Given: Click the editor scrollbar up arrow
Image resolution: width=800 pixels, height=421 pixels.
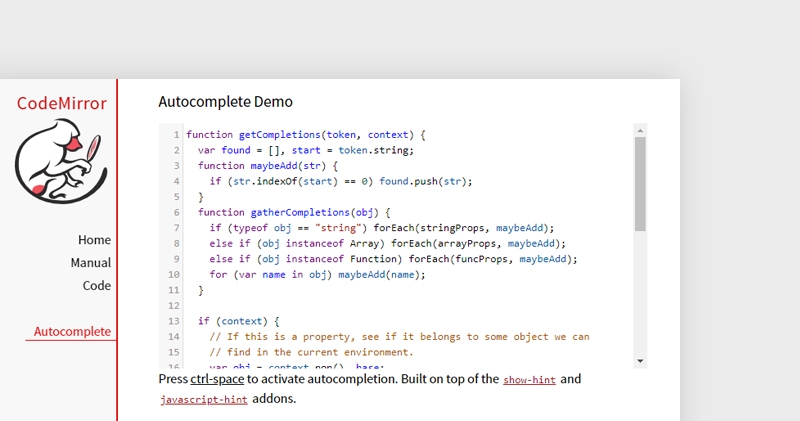Looking at the screenshot, I should (x=640, y=131).
